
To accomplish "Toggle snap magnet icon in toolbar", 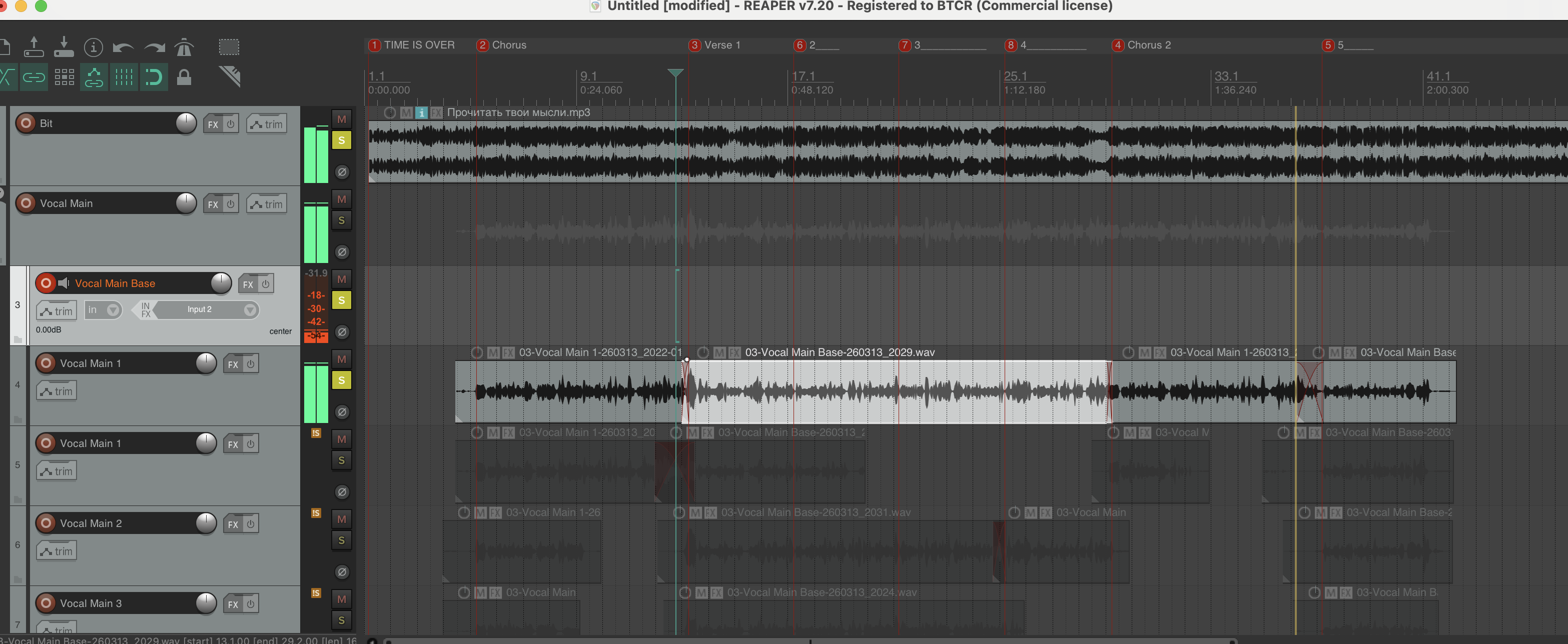I will [x=154, y=77].
